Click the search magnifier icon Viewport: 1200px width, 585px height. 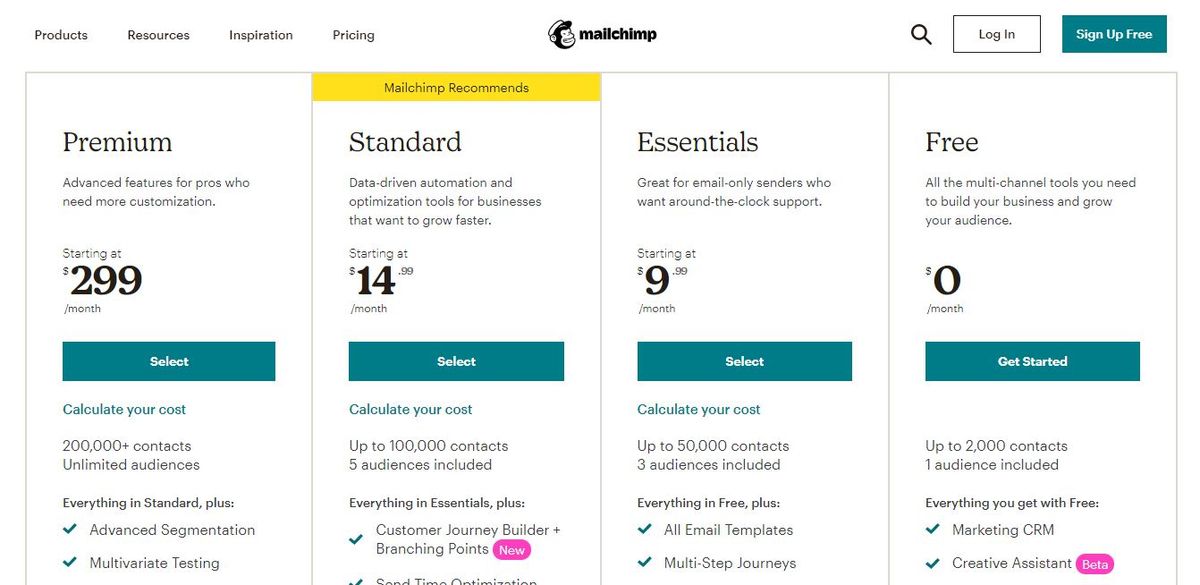(920, 33)
